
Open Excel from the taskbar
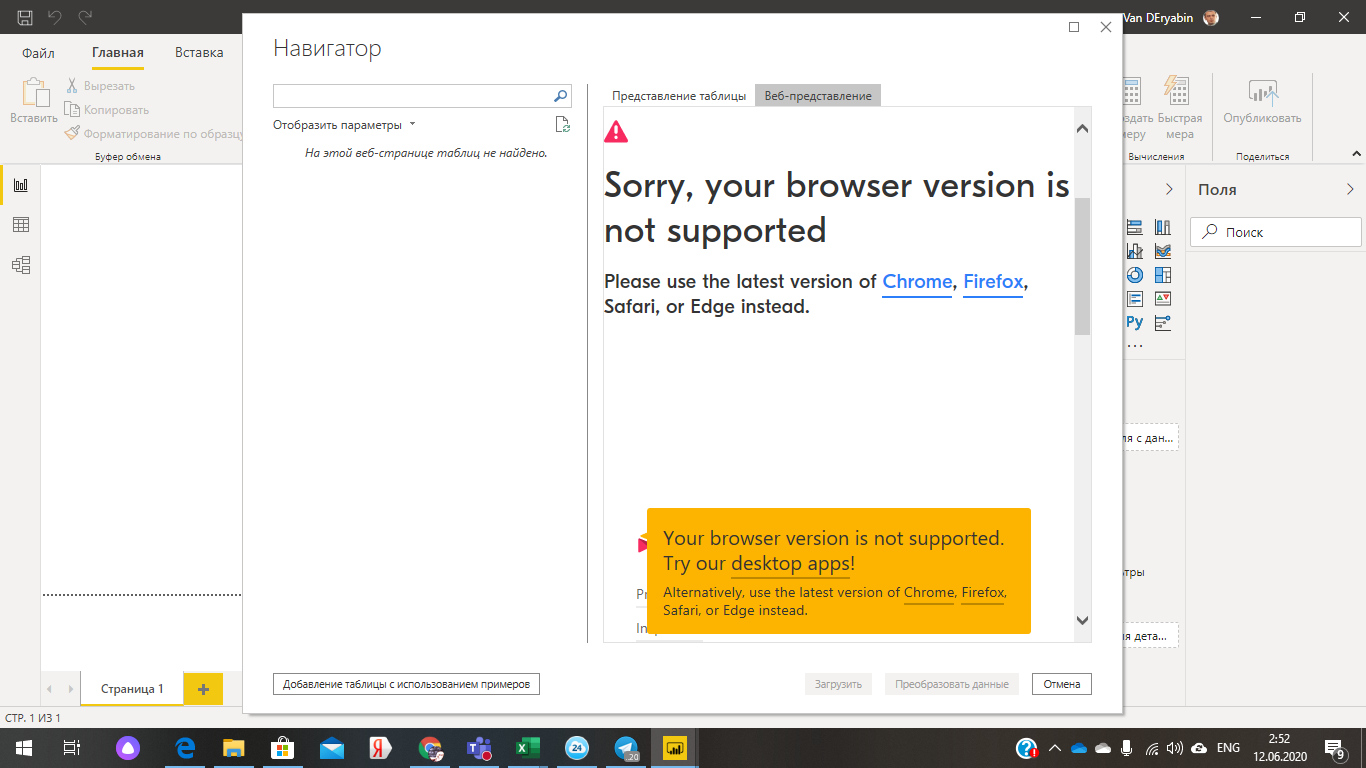[x=527, y=747]
